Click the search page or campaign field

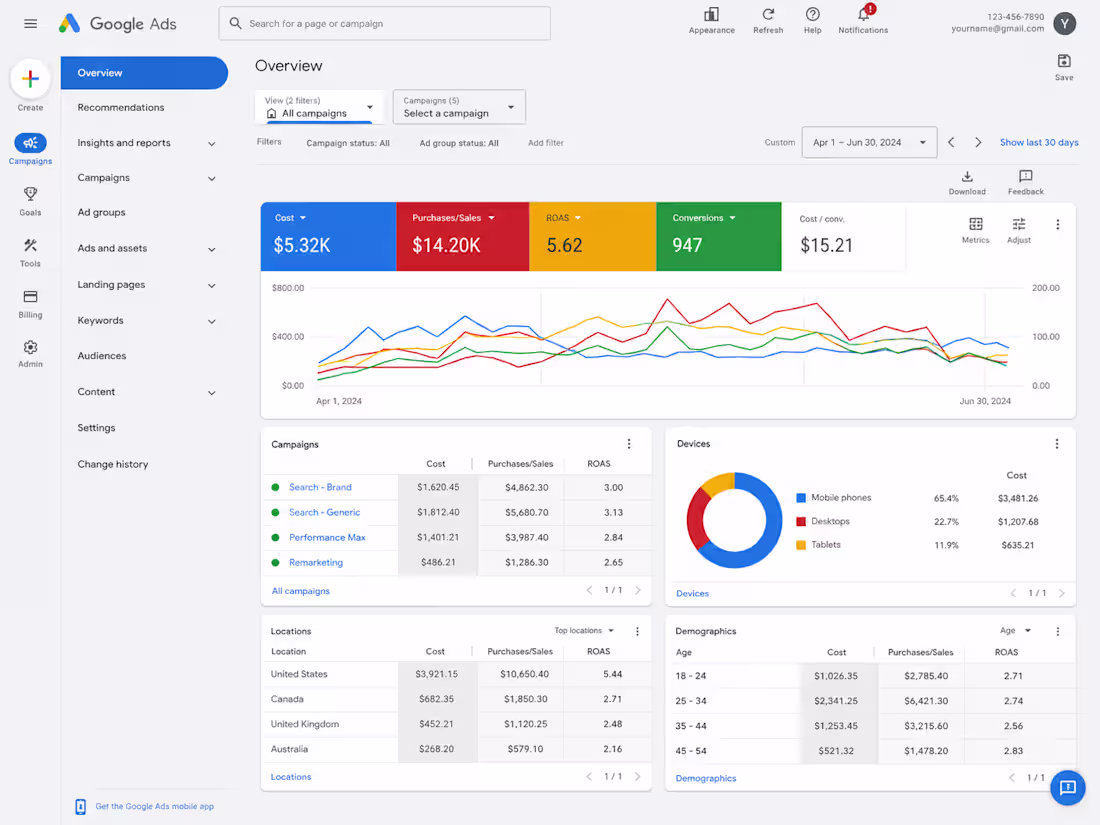pos(384,24)
